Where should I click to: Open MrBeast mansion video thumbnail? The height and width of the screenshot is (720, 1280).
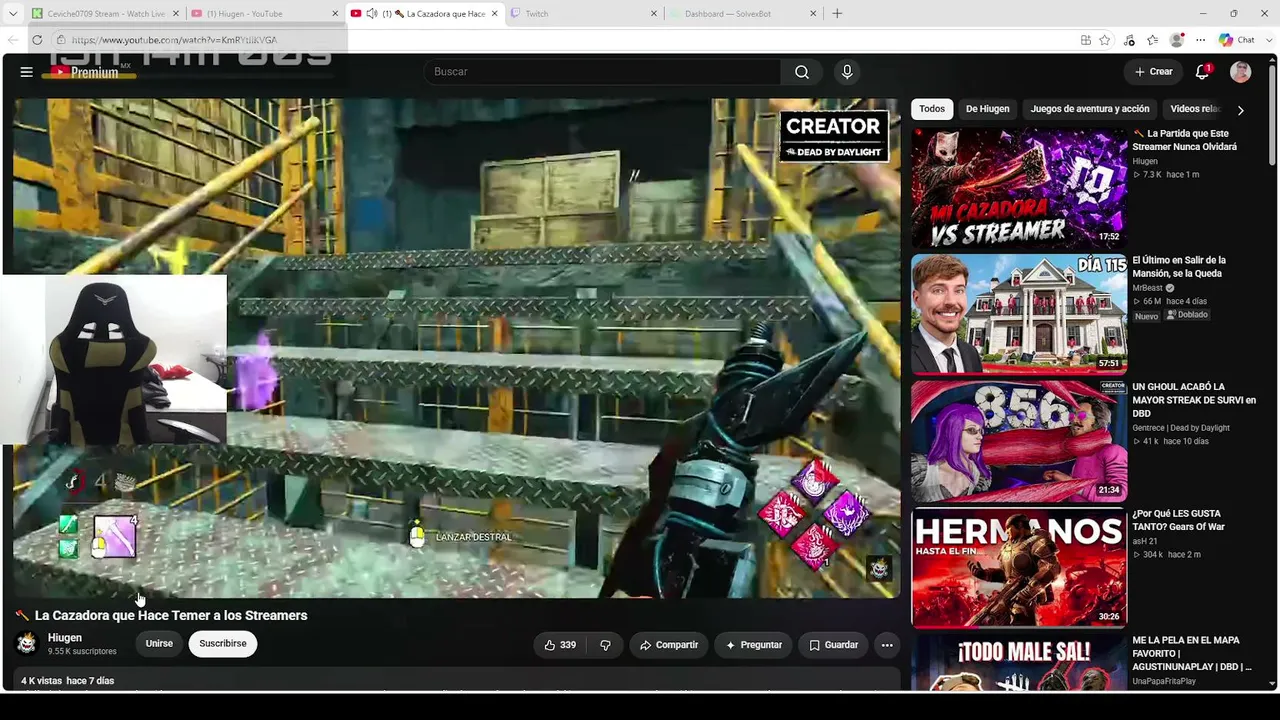pos(1019,314)
